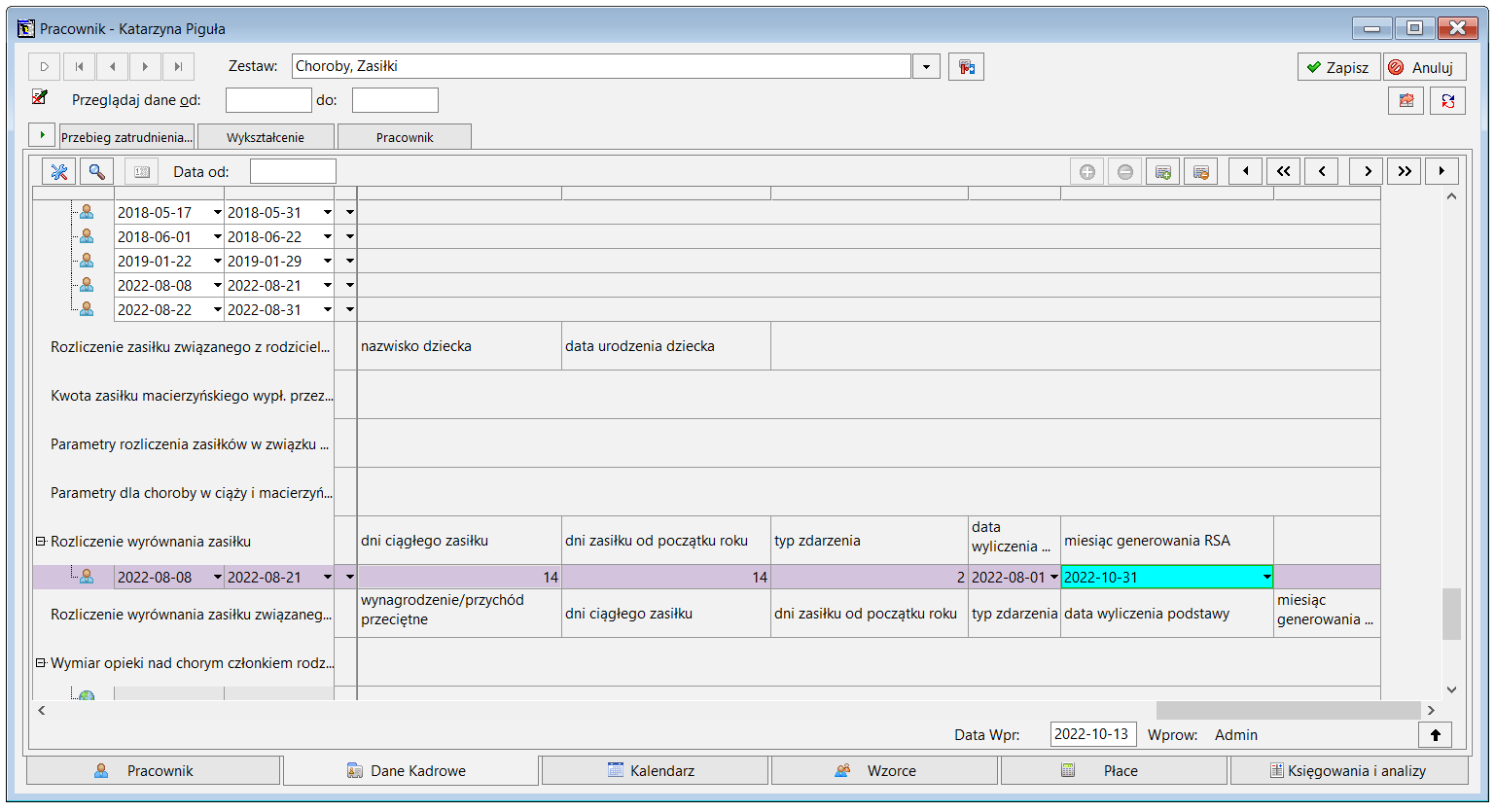Go to next employee record icon

(145, 67)
